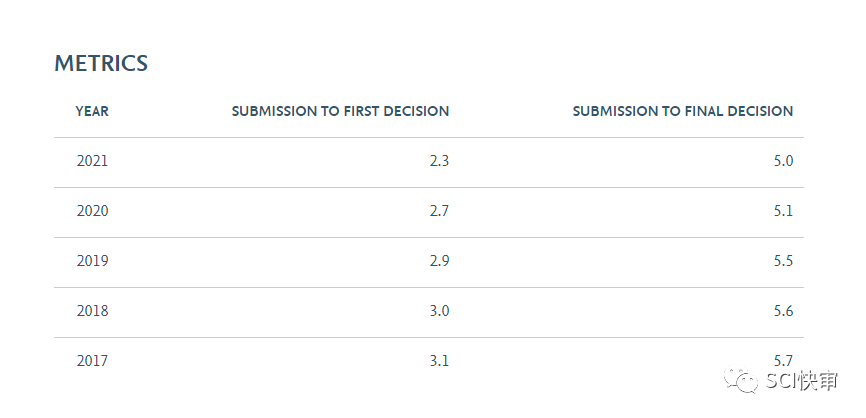866x418 pixels.
Task: Select the 2020 year row
Action: (92, 211)
